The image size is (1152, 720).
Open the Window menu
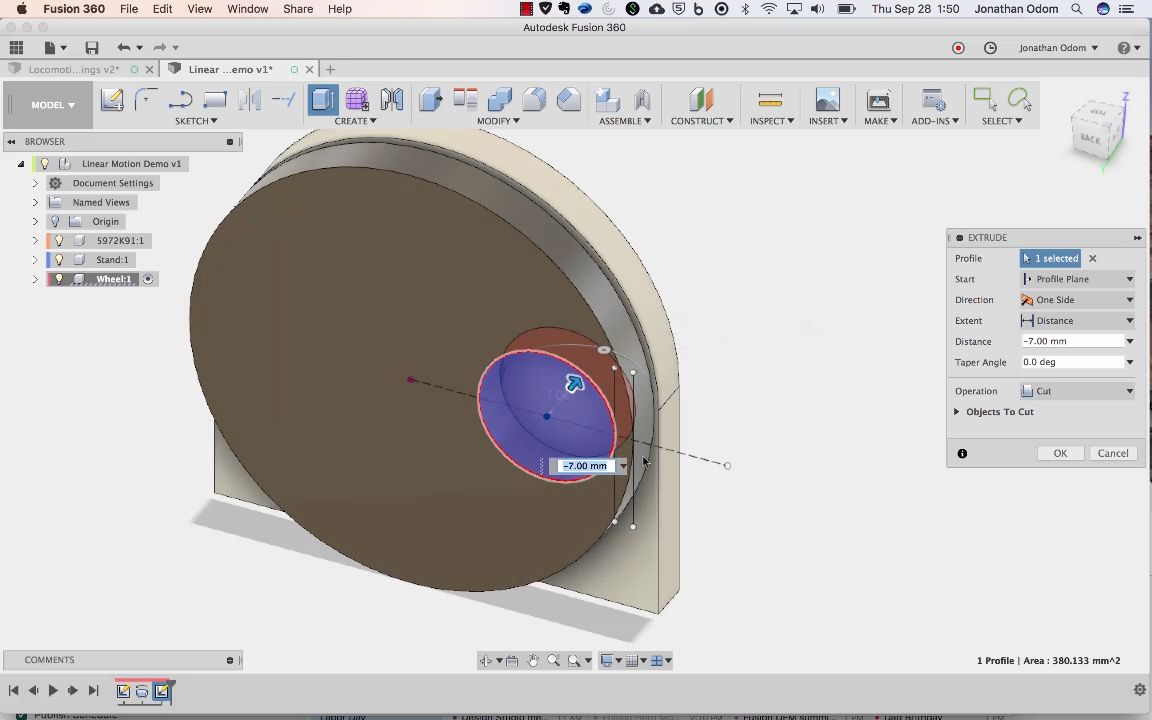pyautogui.click(x=248, y=9)
